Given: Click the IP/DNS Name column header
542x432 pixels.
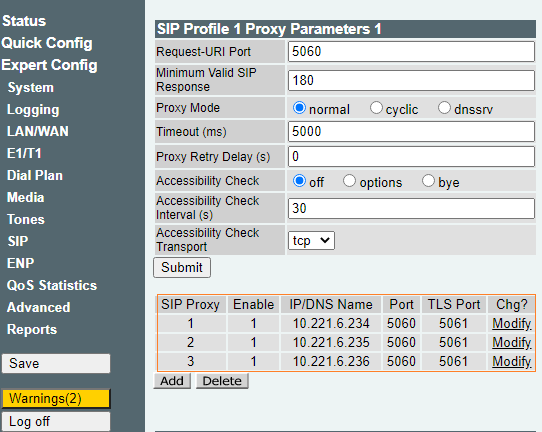Looking at the screenshot, I should click(331, 304).
